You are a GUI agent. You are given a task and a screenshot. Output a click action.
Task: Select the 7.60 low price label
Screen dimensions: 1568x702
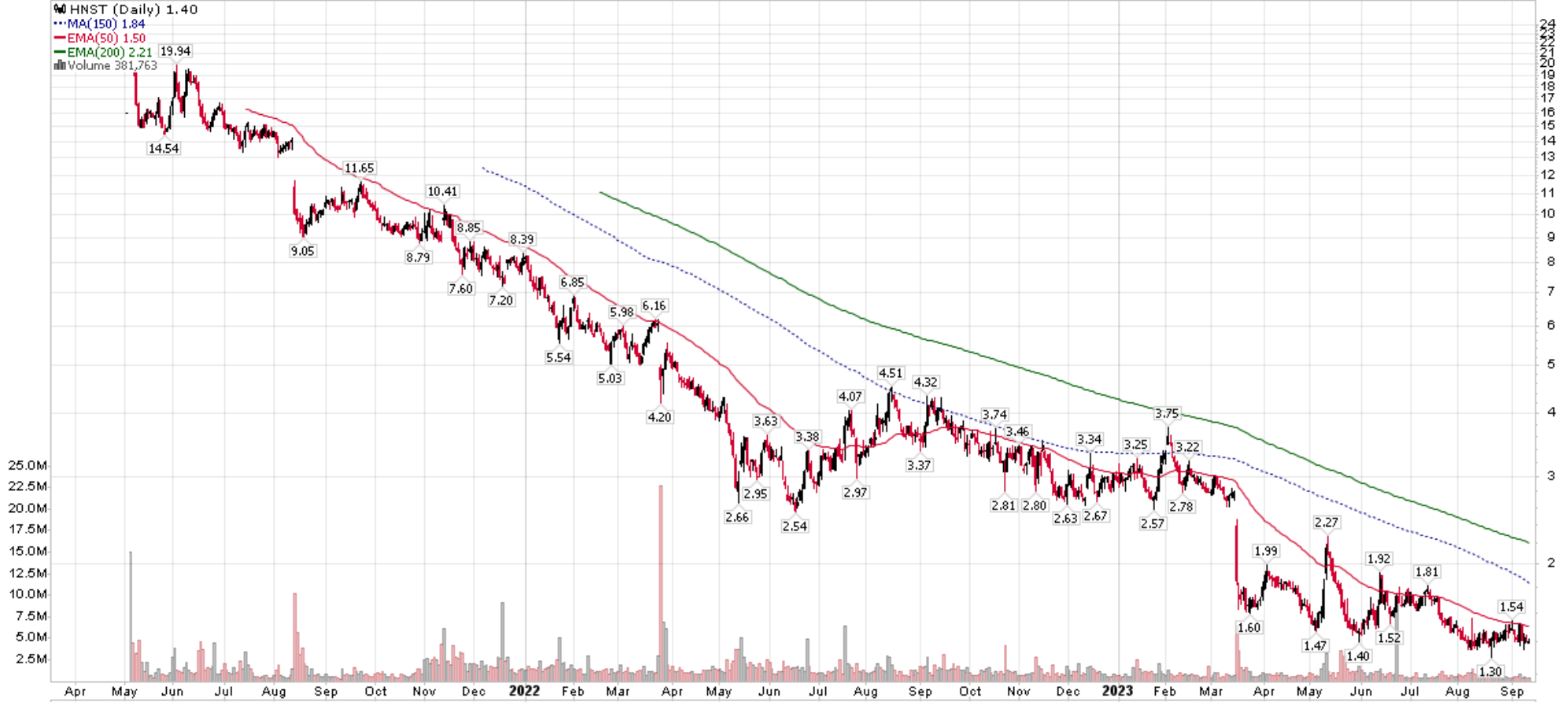pyautogui.click(x=460, y=289)
